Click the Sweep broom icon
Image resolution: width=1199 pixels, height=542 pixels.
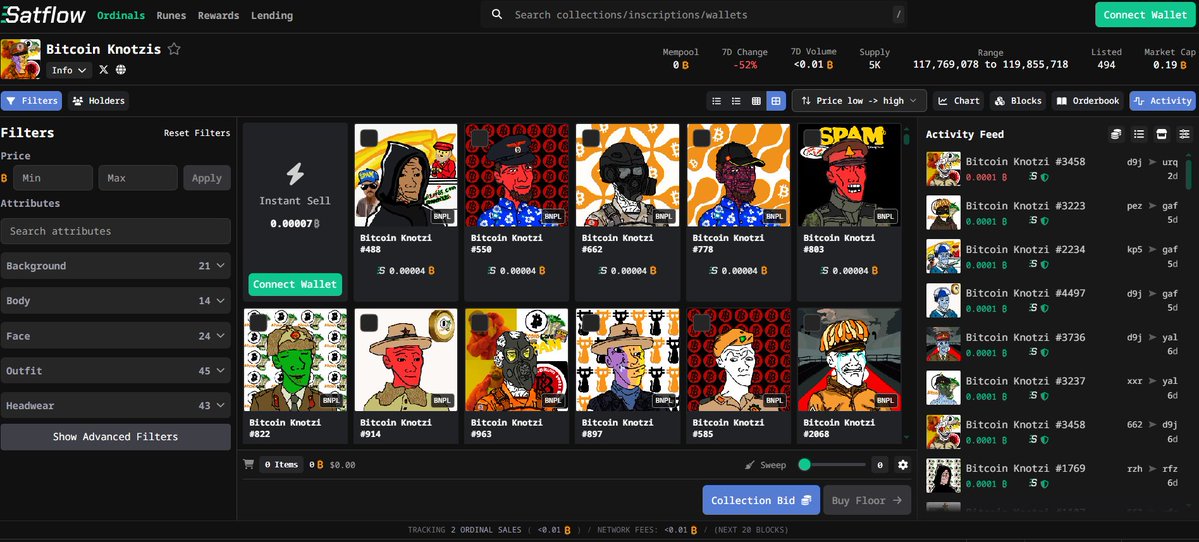(x=749, y=465)
